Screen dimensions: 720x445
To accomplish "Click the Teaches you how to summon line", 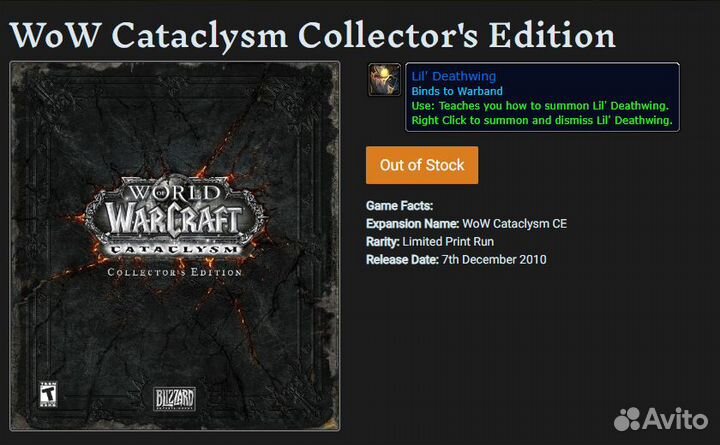I will coord(540,106).
